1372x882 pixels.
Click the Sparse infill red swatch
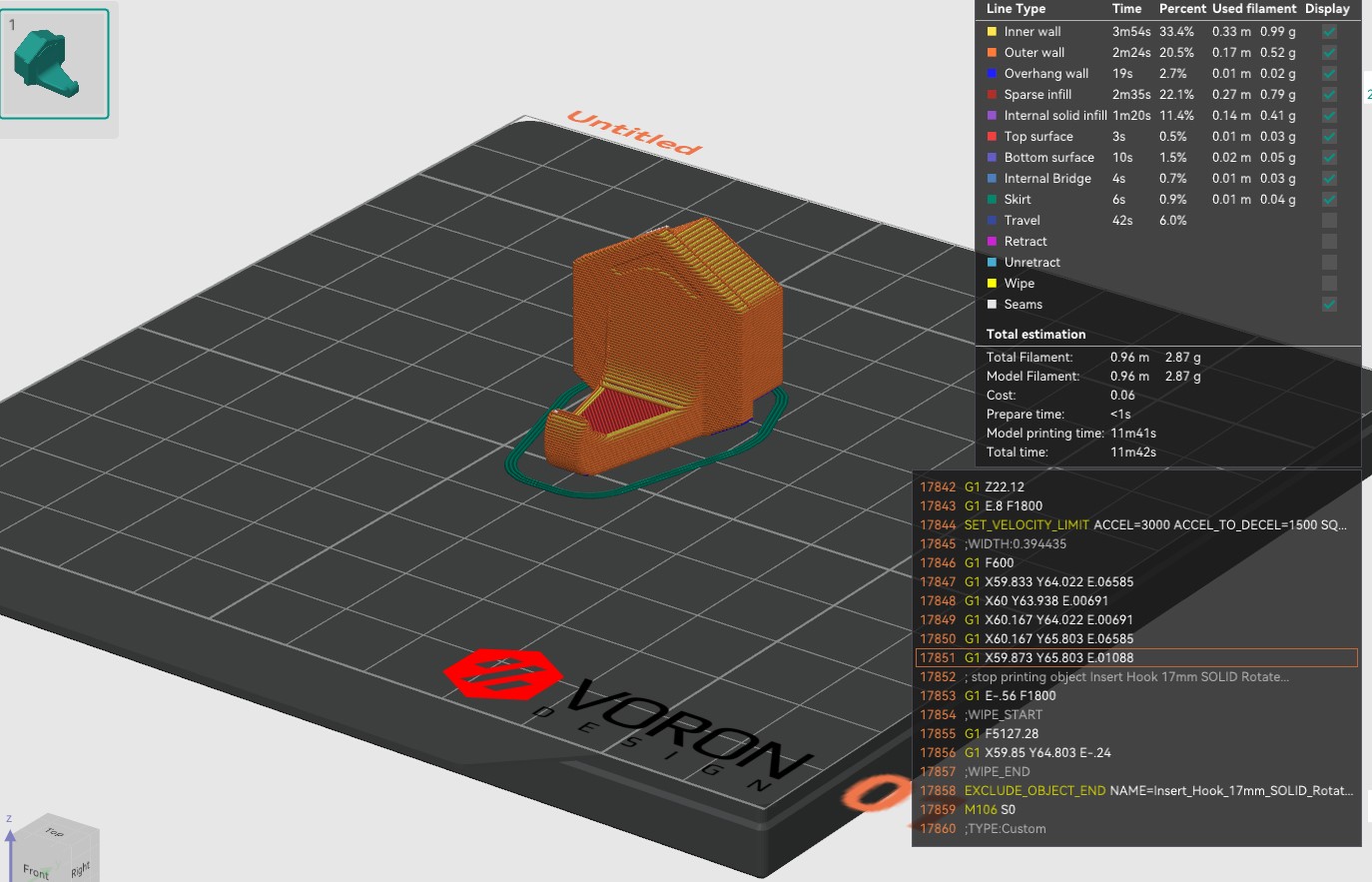[992, 95]
